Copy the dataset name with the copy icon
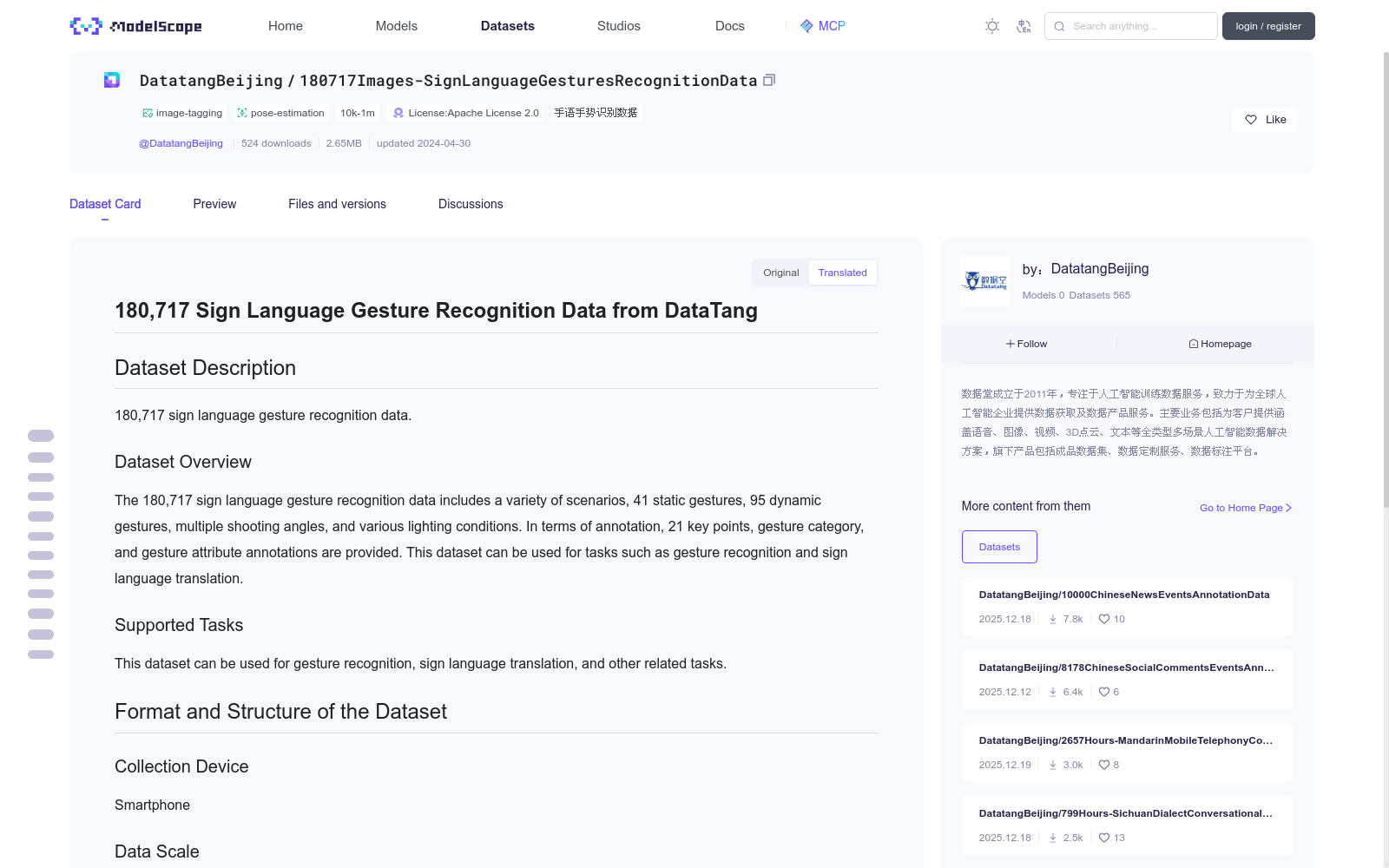This screenshot has width=1389, height=868. pos(769,80)
